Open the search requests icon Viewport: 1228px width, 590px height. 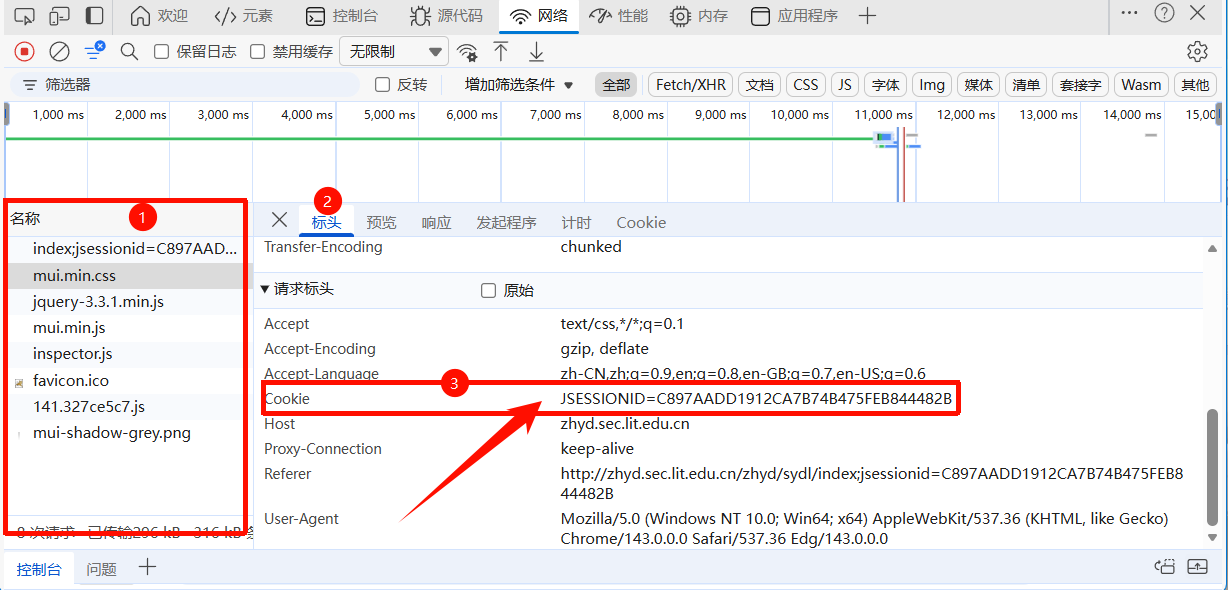coord(129,51)
